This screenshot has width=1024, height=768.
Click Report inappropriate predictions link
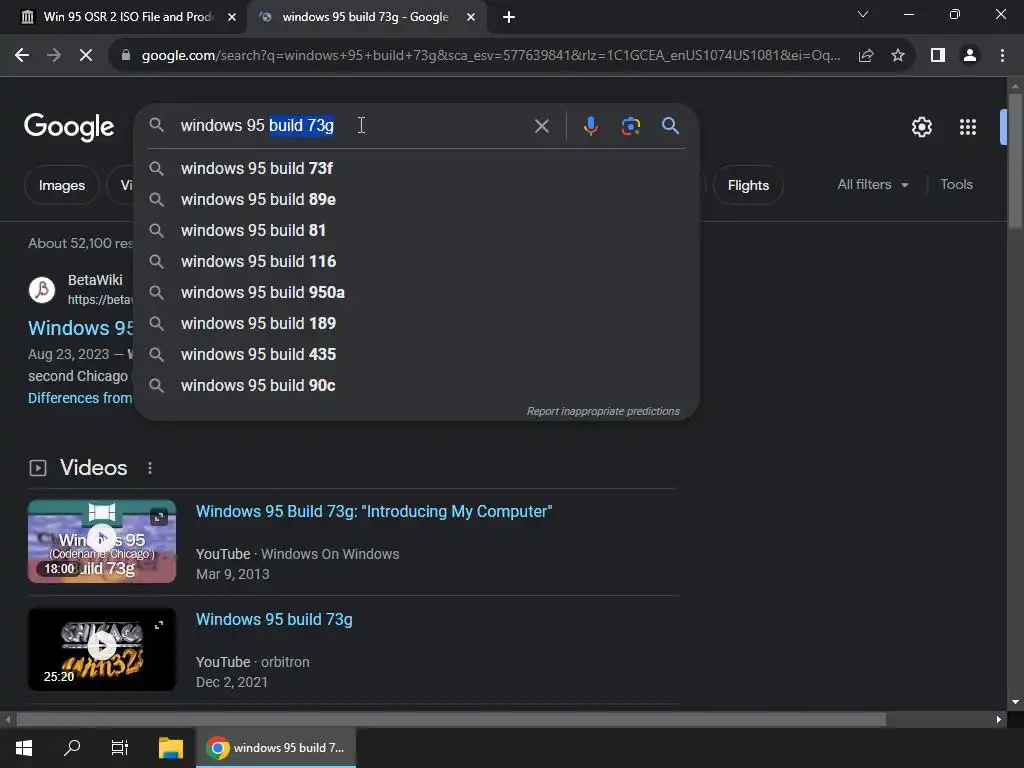click(603, 411)
